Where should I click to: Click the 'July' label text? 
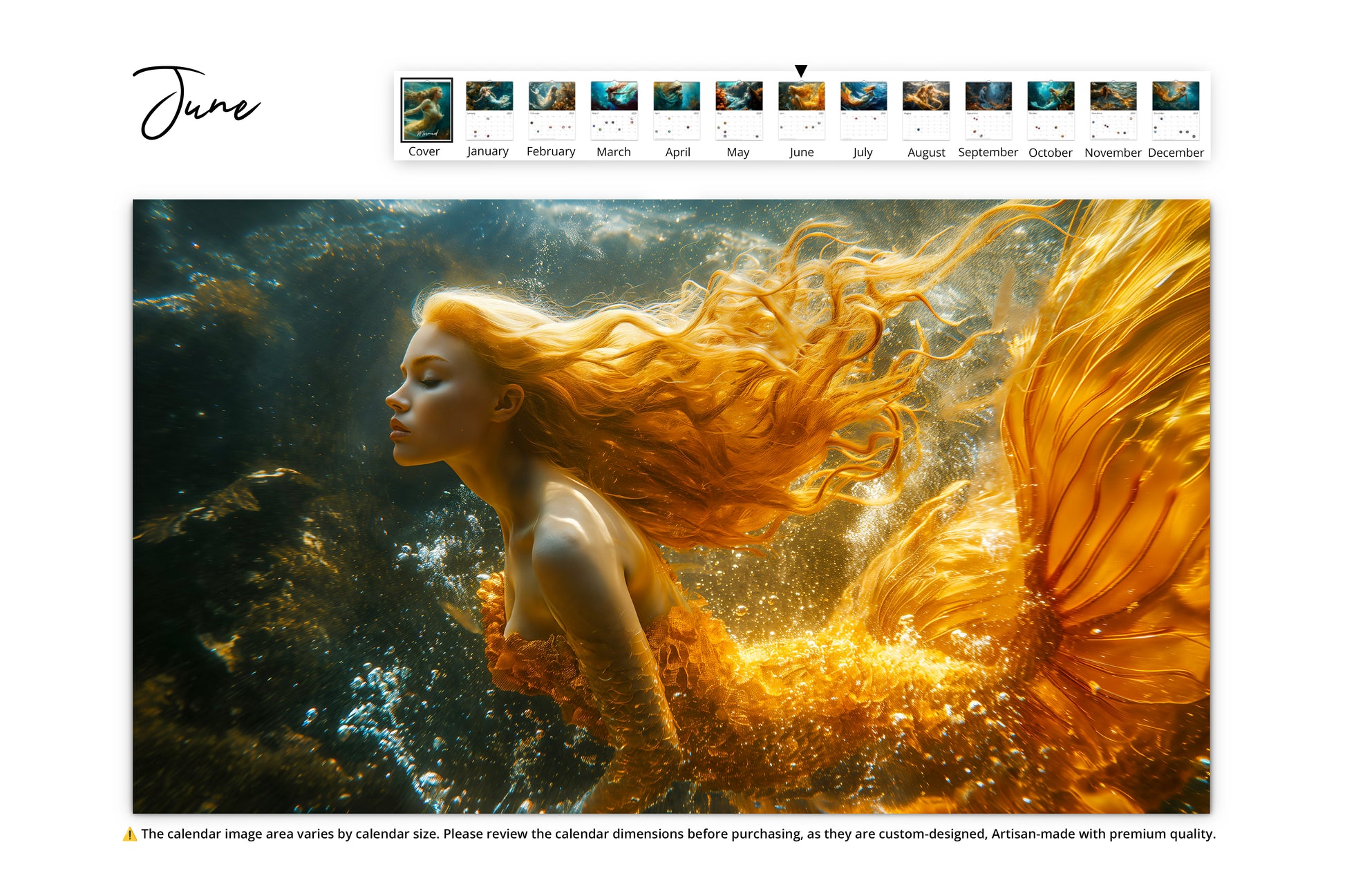tap(863, 152)
